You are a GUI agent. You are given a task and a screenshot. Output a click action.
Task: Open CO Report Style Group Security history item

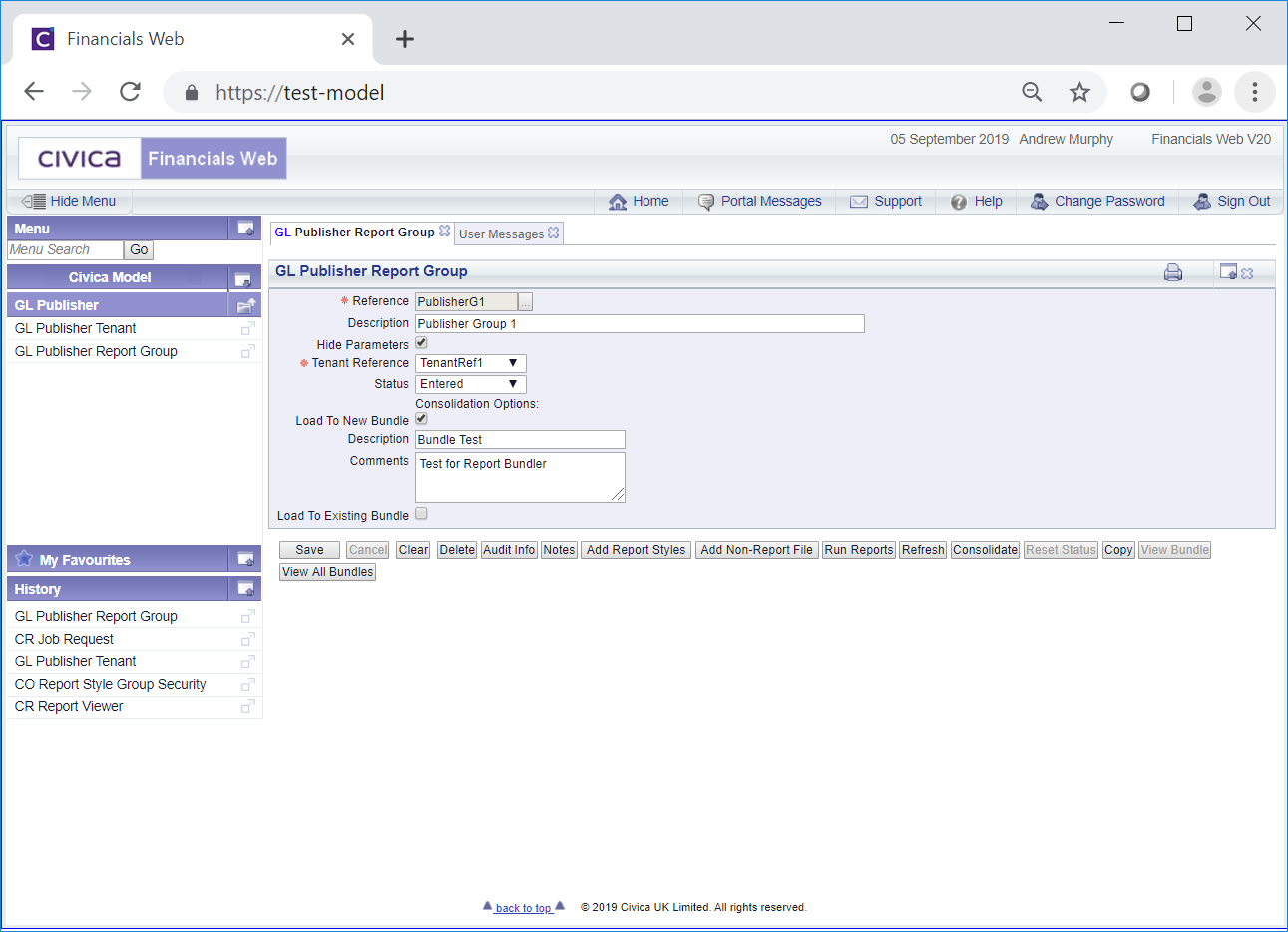(110, 684)
